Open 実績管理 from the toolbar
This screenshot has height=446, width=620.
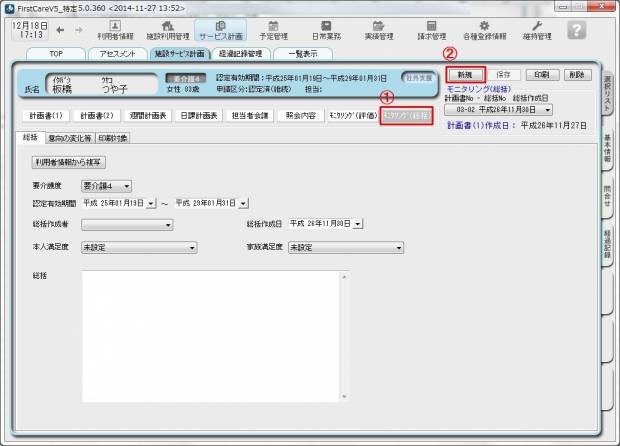tap(377, 30)
